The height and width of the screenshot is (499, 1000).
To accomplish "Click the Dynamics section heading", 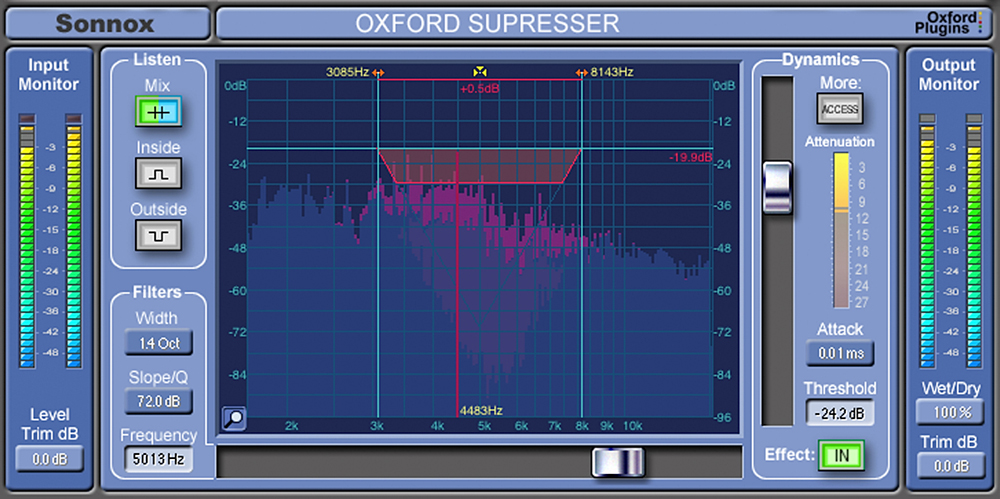I will tap(821, 60).
